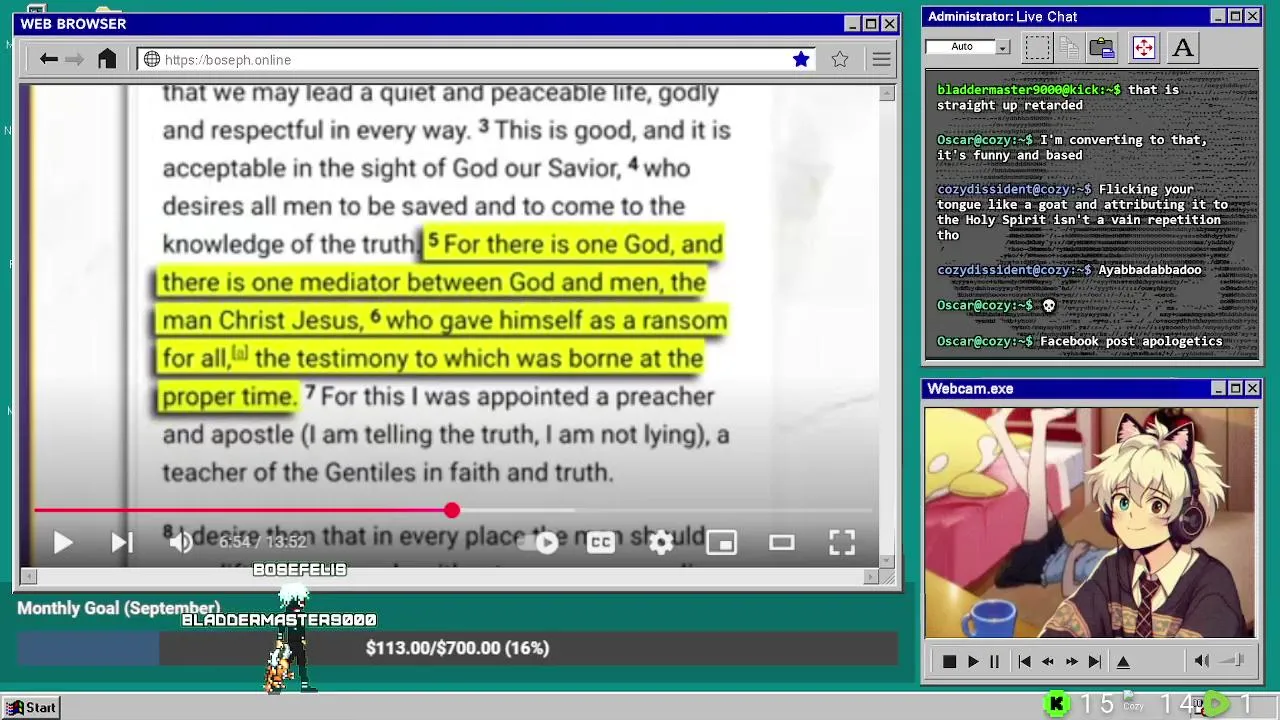Click the BOSEFELIS sprite label

[300, 570]
